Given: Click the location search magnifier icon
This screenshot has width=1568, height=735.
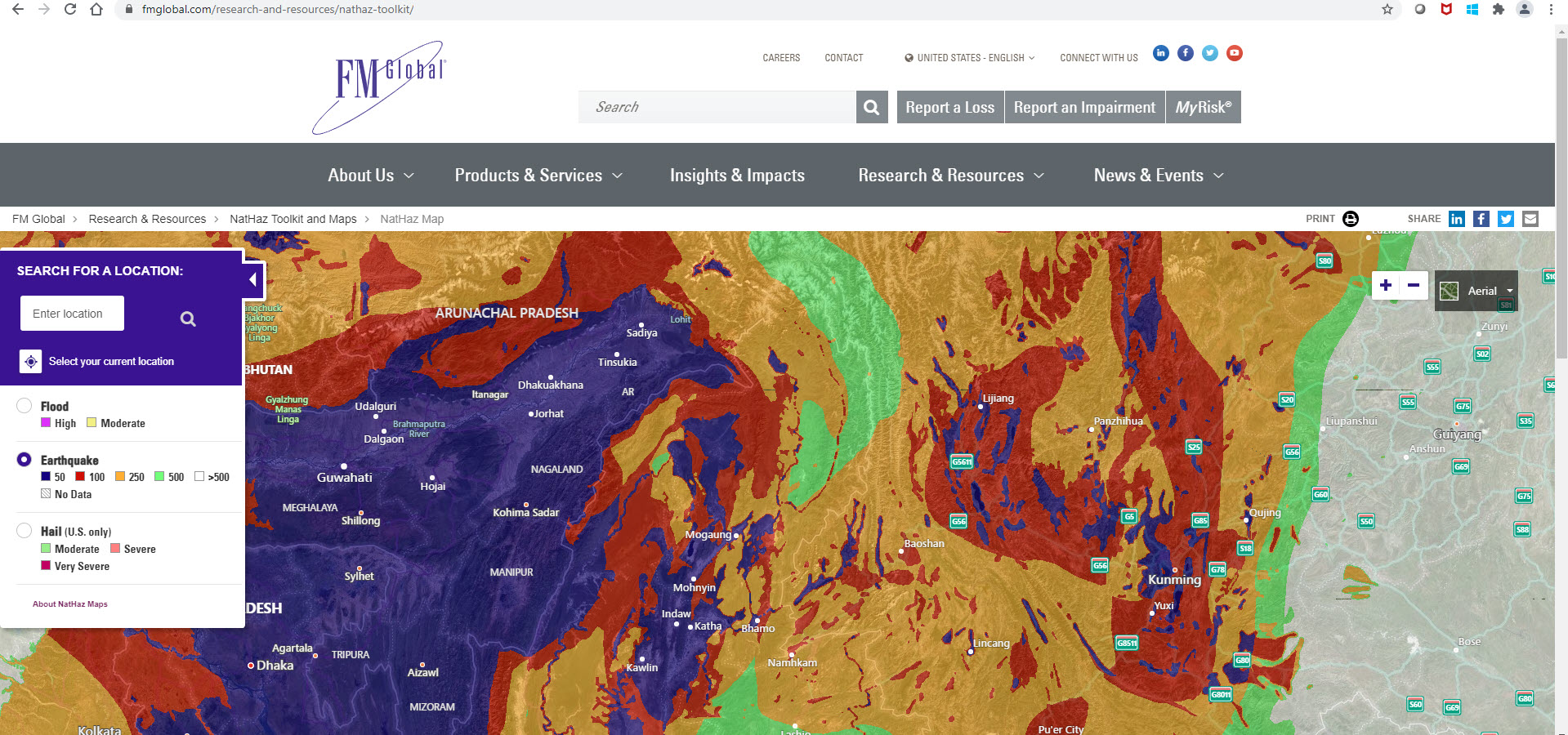Looking at the screenshot, I should pos(188,319).
